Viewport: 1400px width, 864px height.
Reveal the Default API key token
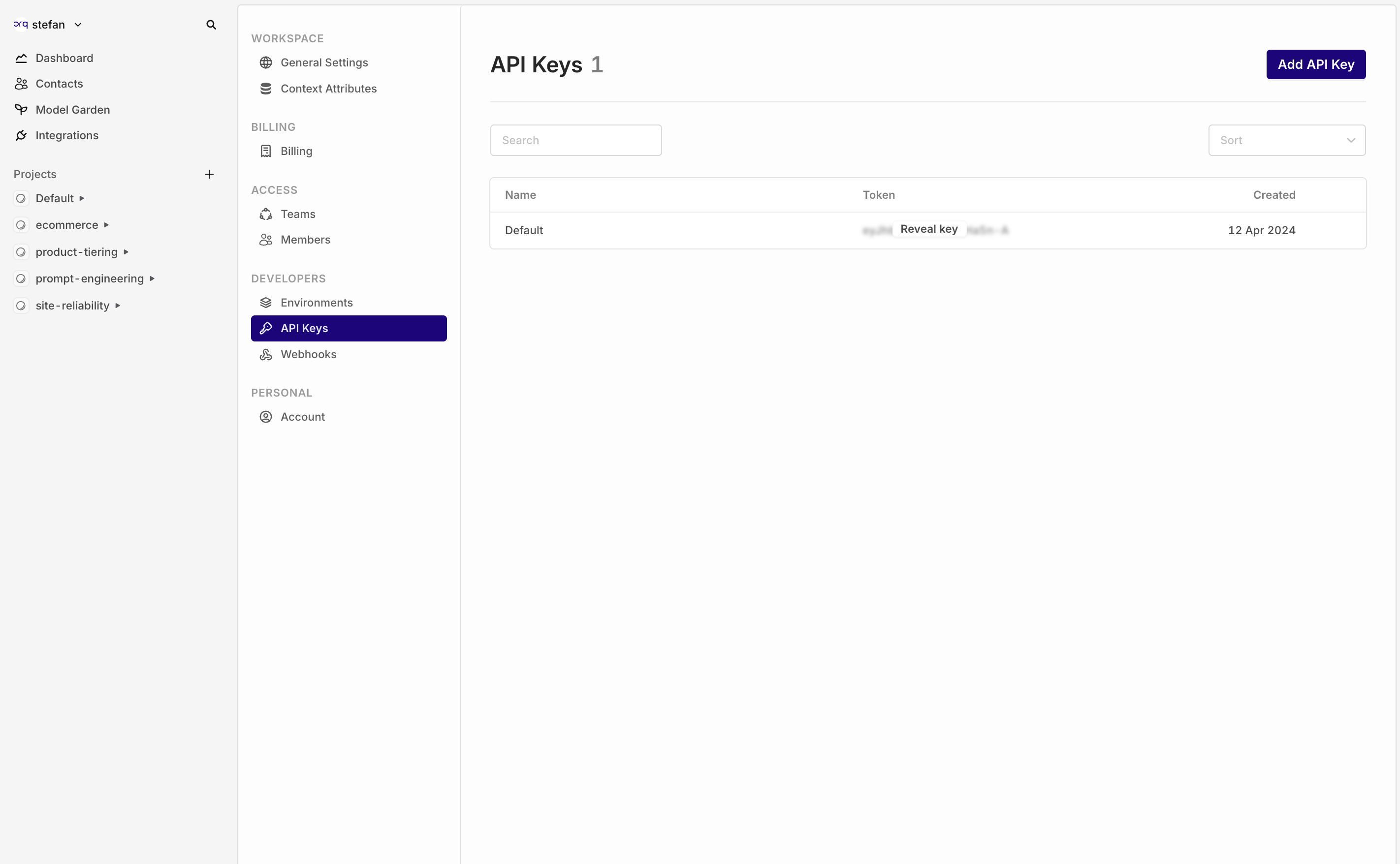pos(928,229)
